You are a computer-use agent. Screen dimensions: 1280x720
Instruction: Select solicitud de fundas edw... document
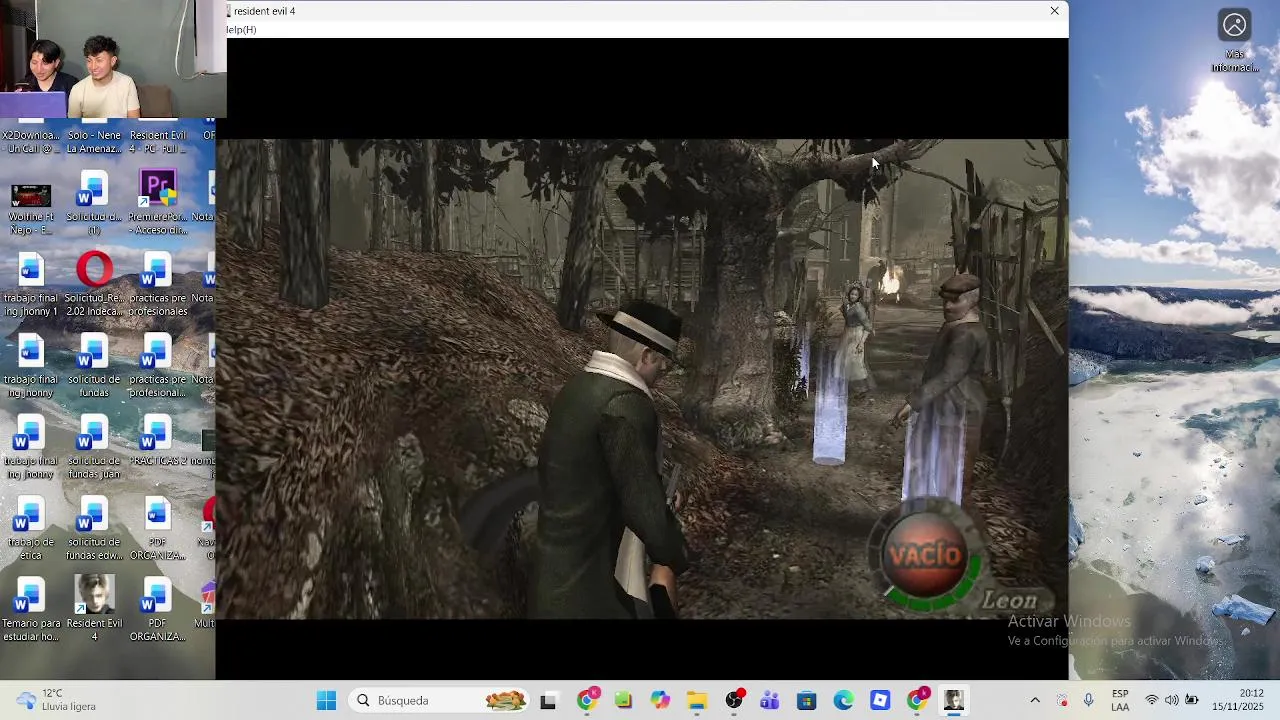click(x=94, y=530)
